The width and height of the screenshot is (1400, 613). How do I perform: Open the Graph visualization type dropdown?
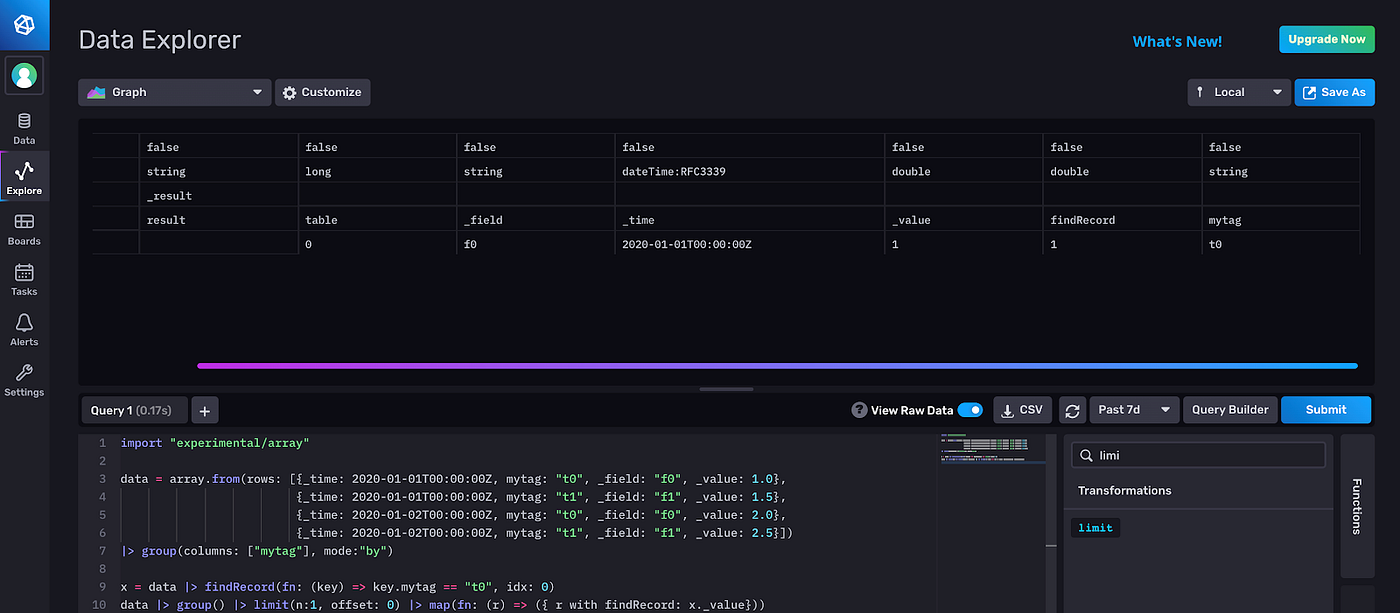click(174, 91)
